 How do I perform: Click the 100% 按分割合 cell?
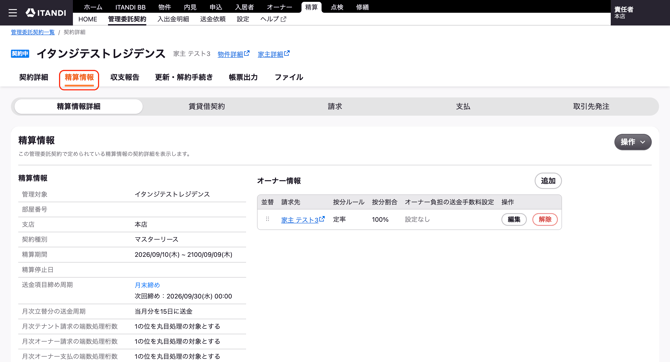380,219
